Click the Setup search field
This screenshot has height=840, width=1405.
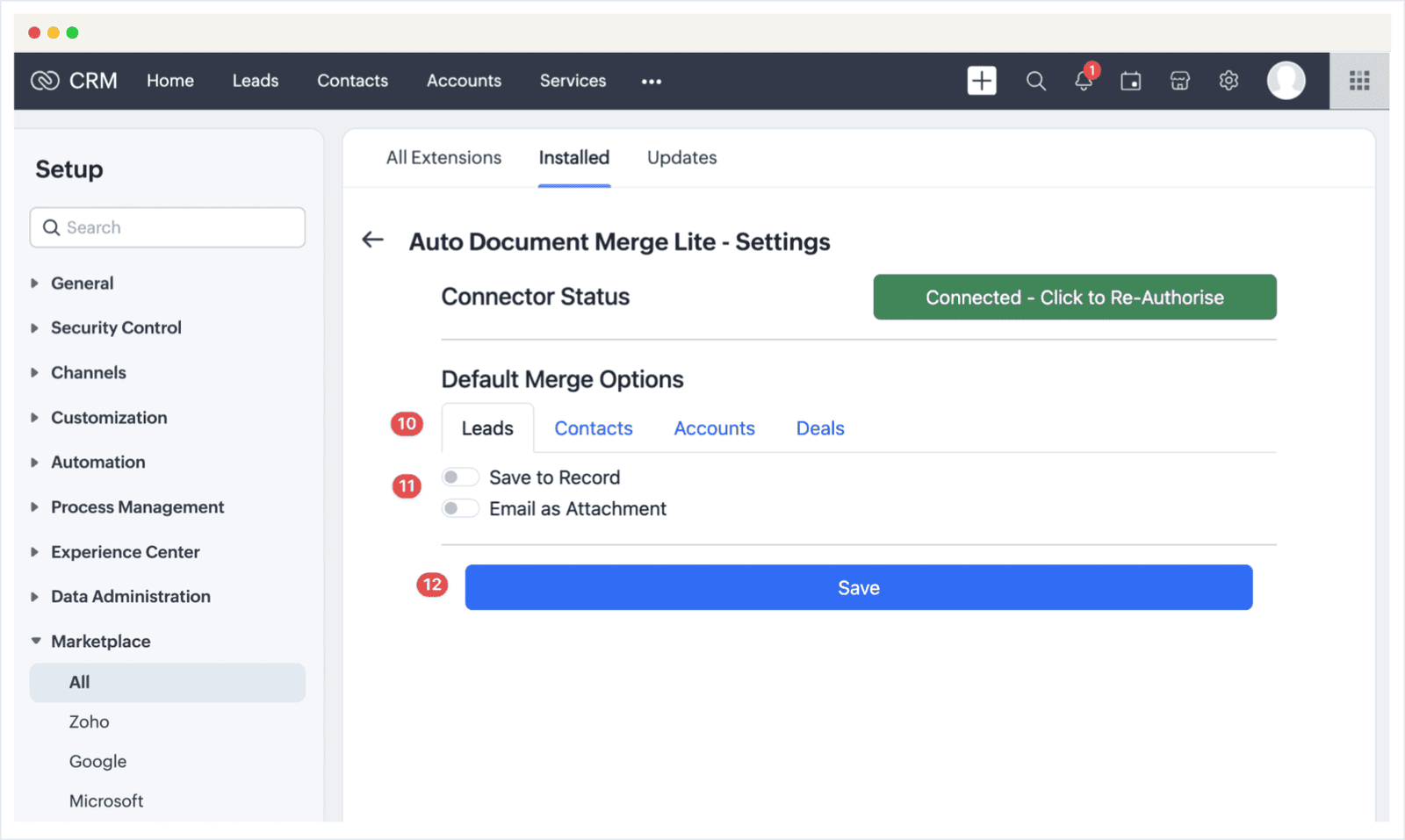[168, 227]
